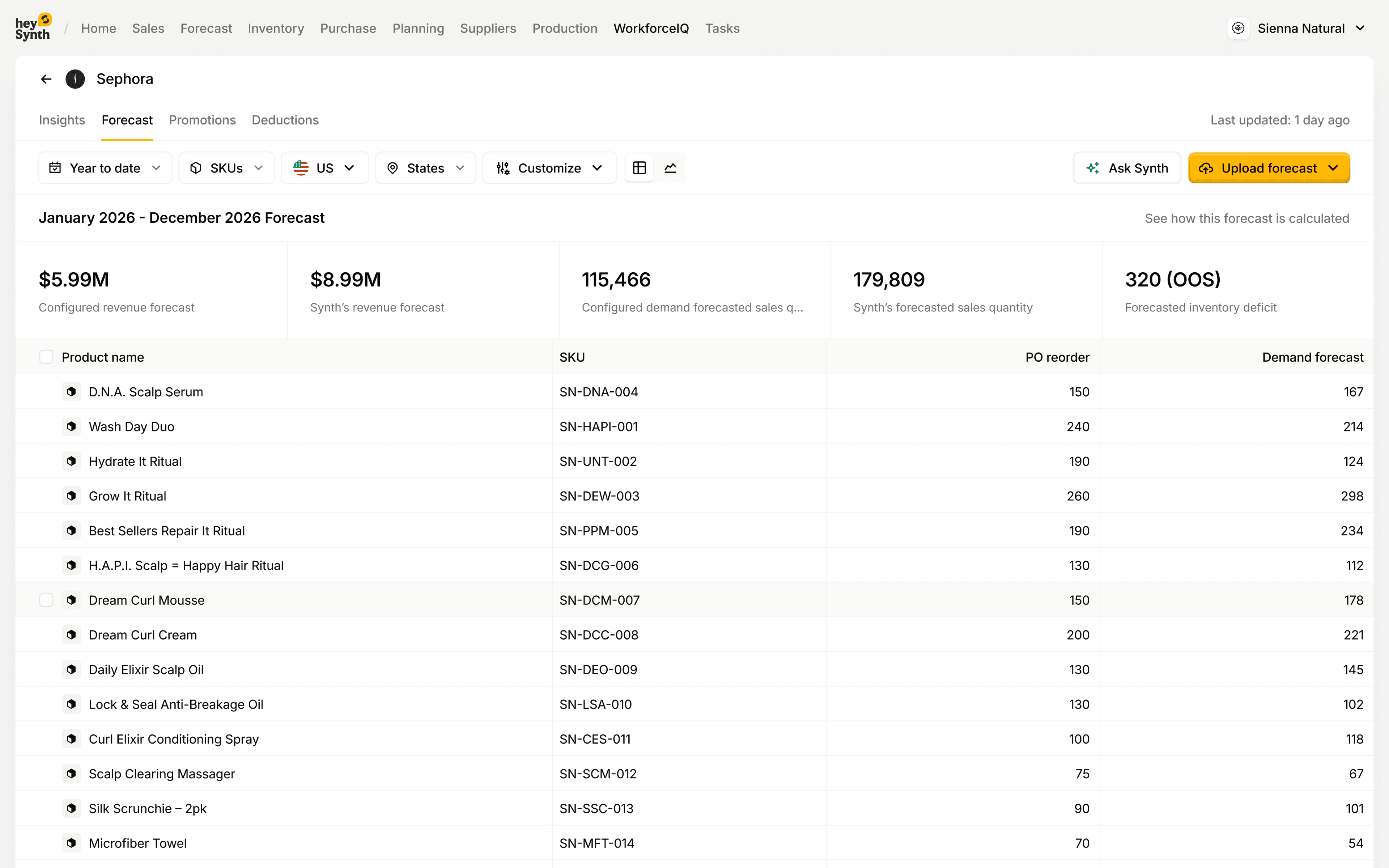Viewport: 1389px width, 868px height.
Task: Switch to chart view icon
Action: [670, 167]
